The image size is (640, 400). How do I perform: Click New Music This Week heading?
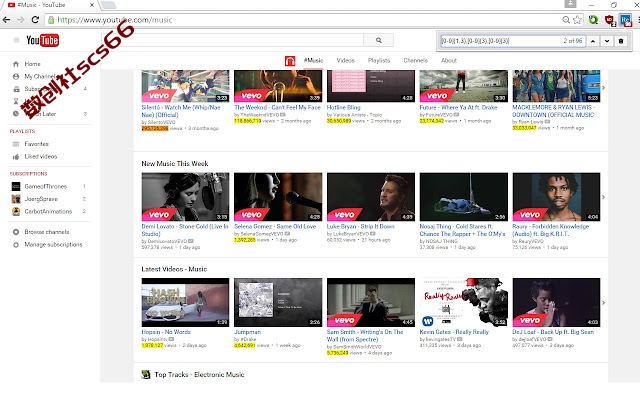[175, 164]
